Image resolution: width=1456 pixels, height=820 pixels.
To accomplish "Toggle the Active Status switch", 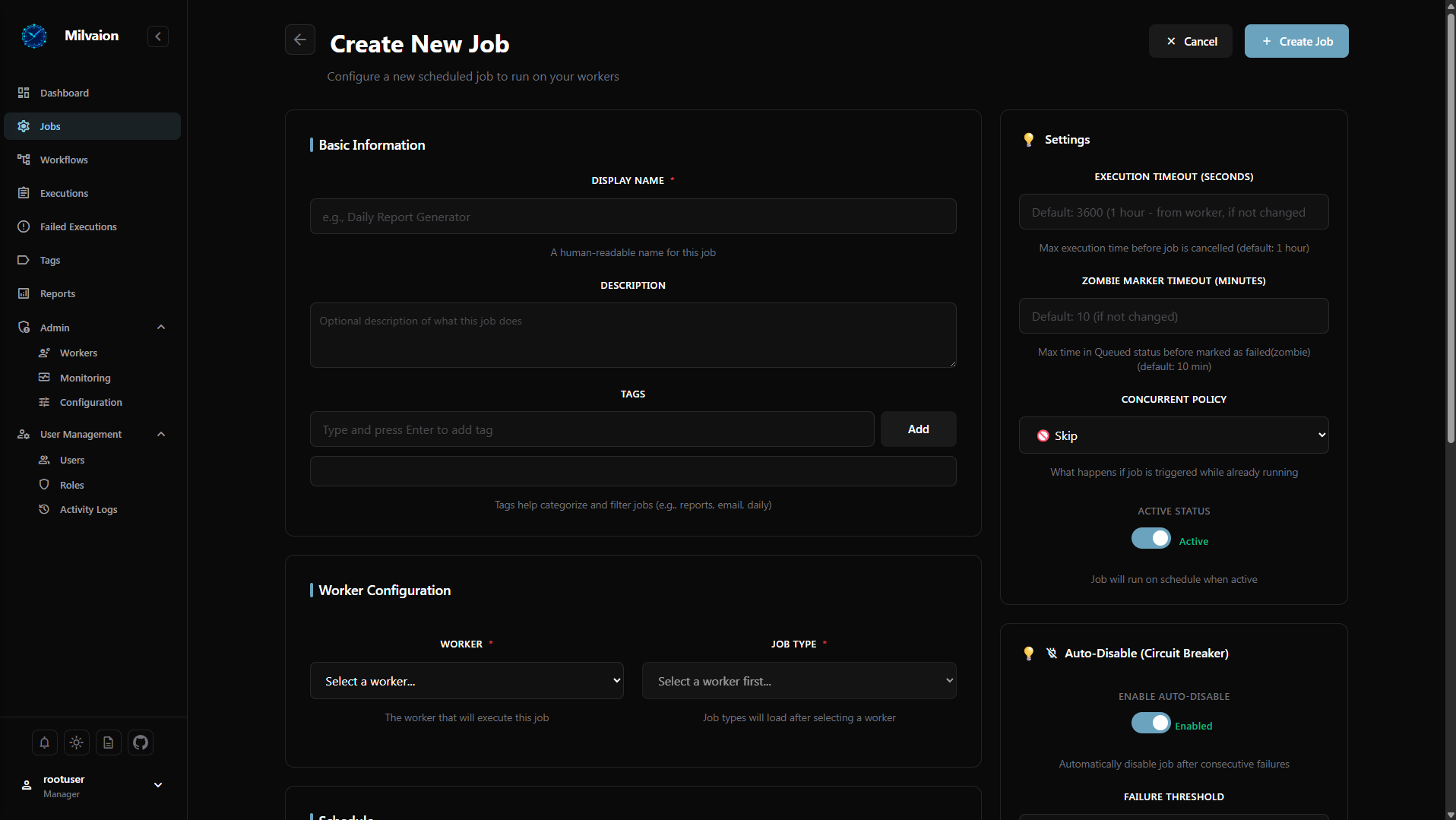I will tap(1151, 538).
